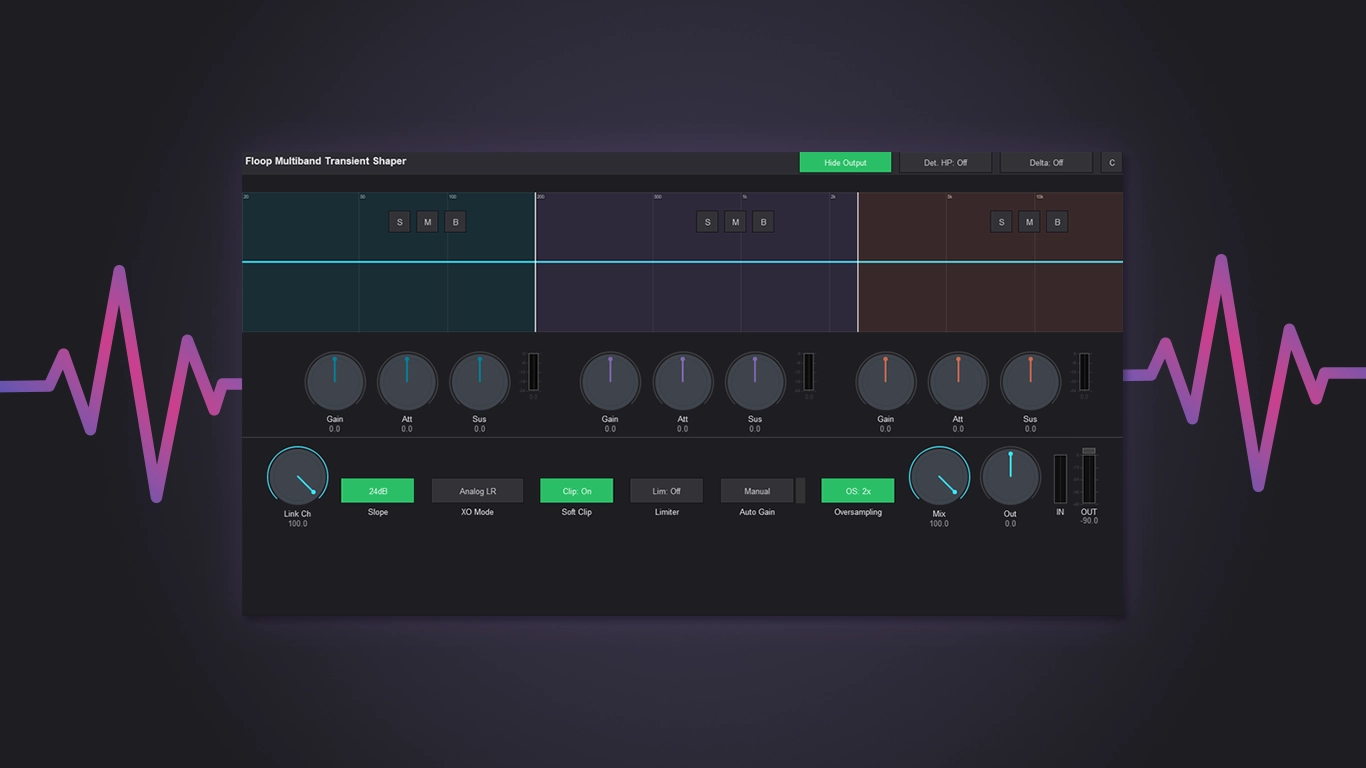Click the low band gain reduction meter
Viewport: 1366px width, 768px height.
[x=533, y=372]
